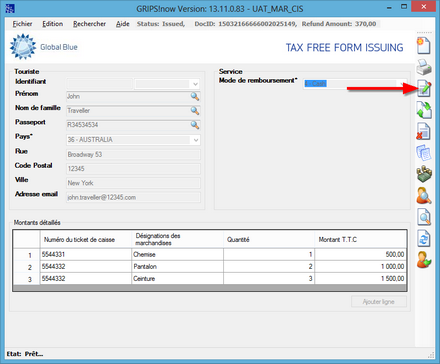The width and height of the screenshot is (440, 364).
Task: Click the search document magnifier icon
Action: point(424,217)
